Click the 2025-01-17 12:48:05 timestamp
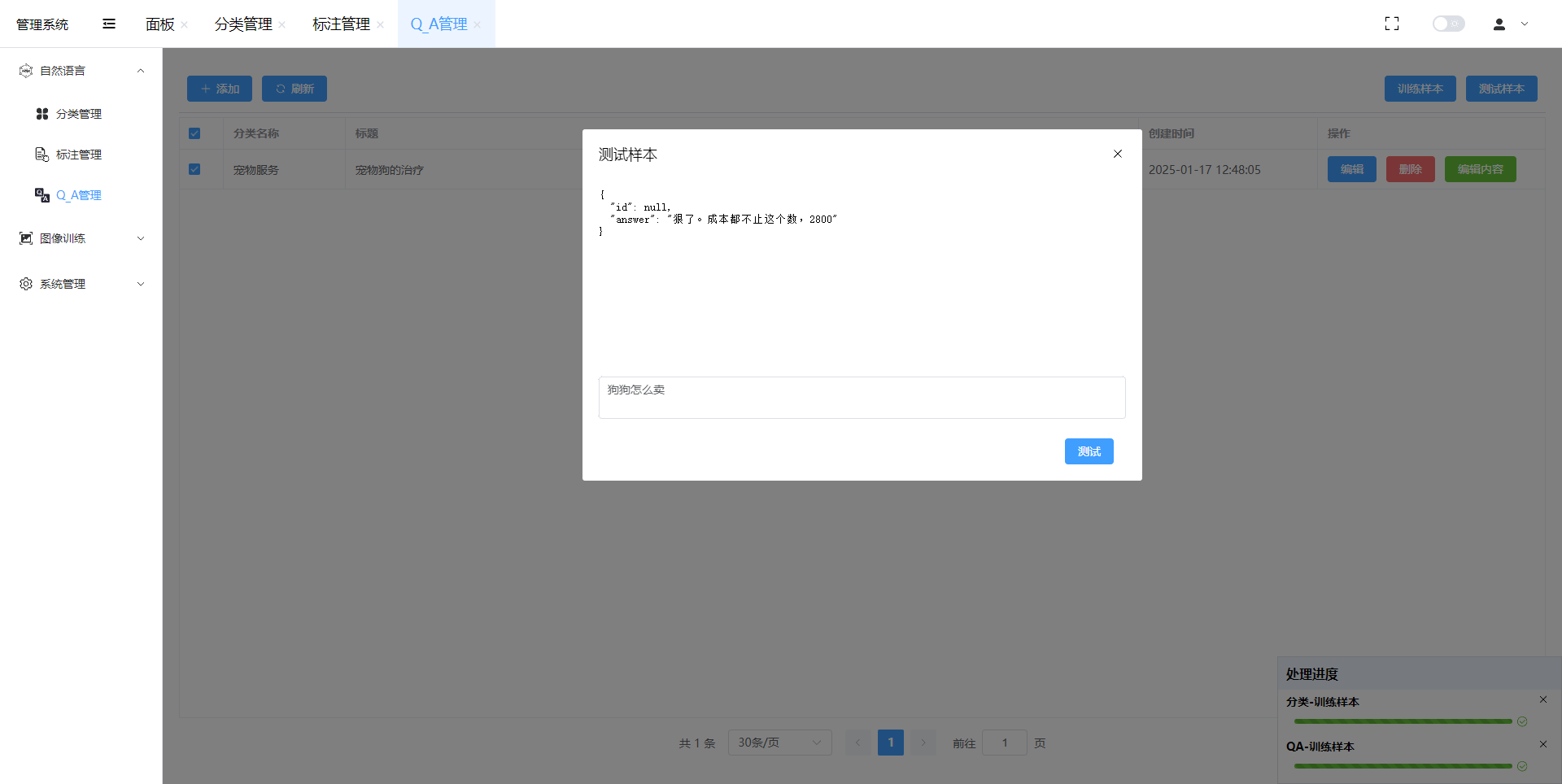 click(x=1205, y=170)
